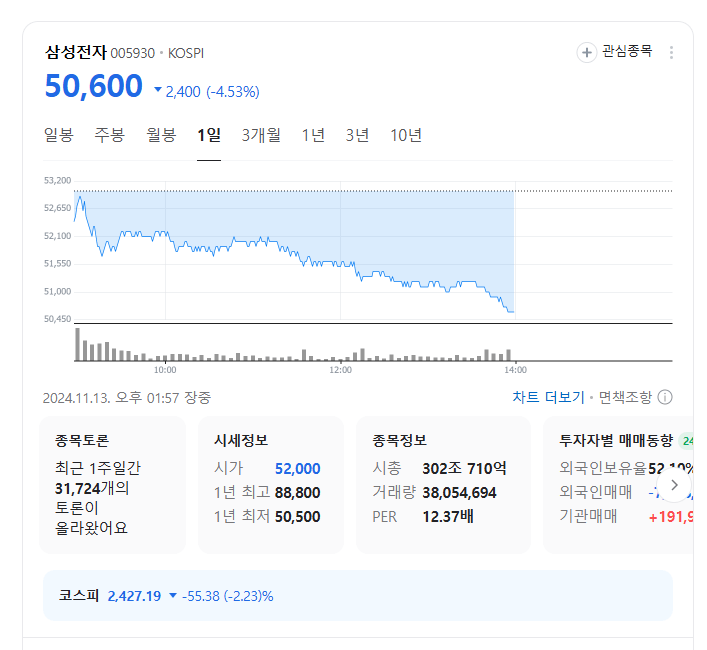The width and height of the screenshot is (707, 650).
Task: Click the right arrow to scroll cards
Action: click(674, 485)
